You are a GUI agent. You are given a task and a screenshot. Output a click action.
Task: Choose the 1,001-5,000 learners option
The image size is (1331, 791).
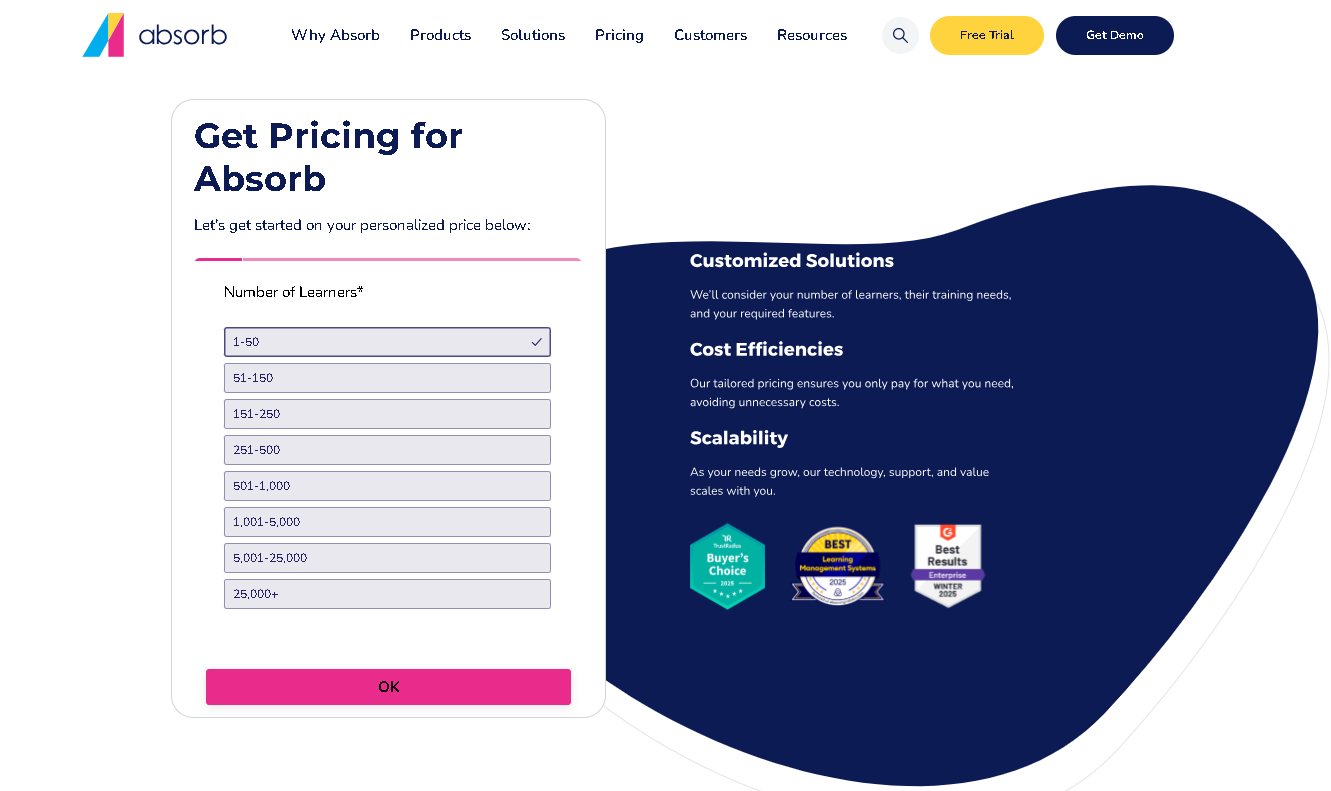pos(387,522)
